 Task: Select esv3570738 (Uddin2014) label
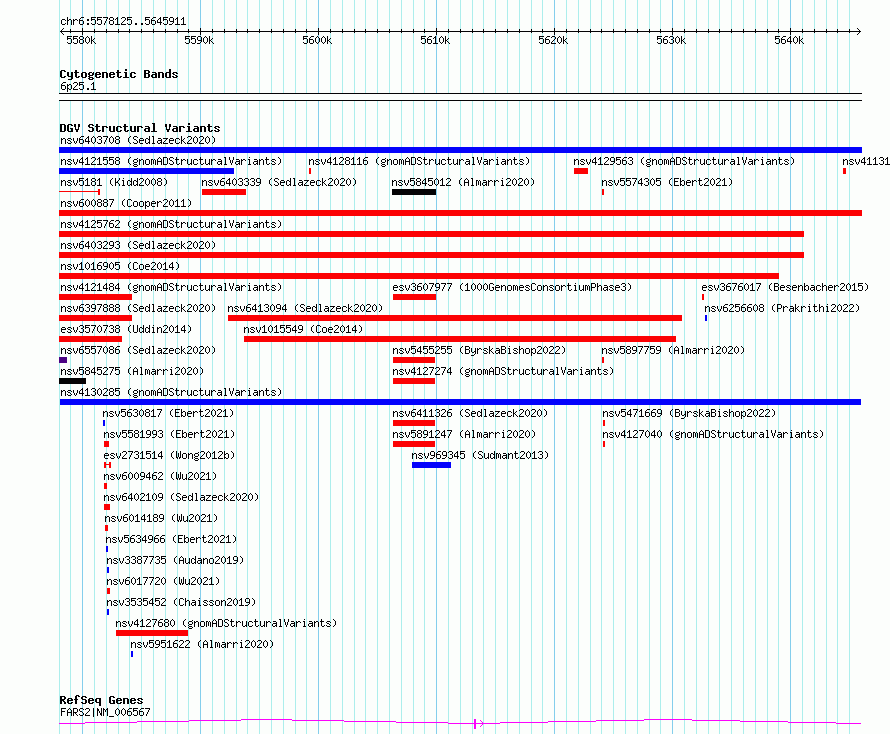pyautogui.click(x=126, y=329)
